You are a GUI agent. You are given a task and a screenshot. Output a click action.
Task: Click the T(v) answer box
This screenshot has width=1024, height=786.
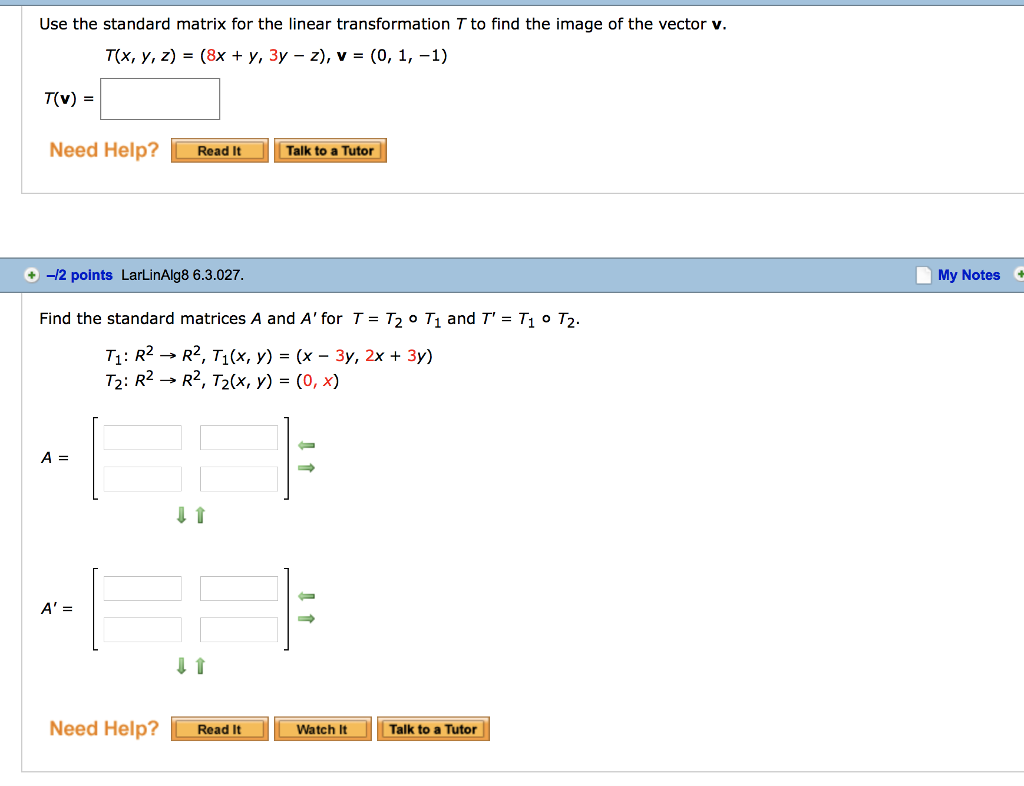tap(160, 98)
